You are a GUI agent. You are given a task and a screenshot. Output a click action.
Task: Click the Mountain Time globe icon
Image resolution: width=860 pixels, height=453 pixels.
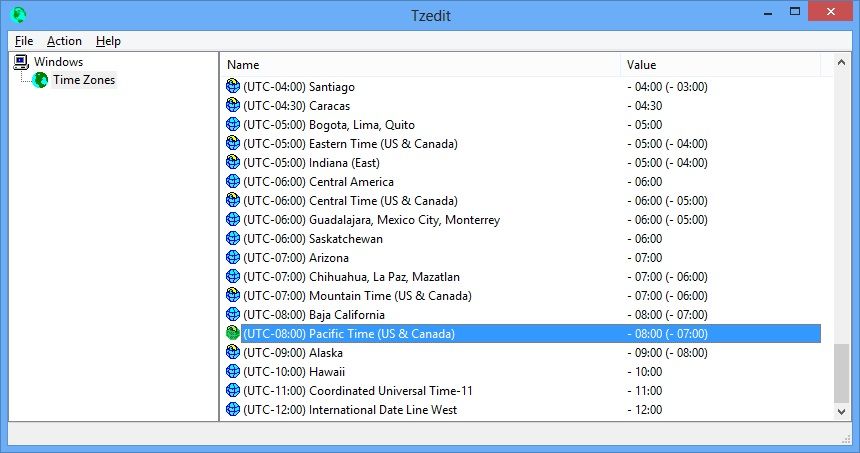233,295
